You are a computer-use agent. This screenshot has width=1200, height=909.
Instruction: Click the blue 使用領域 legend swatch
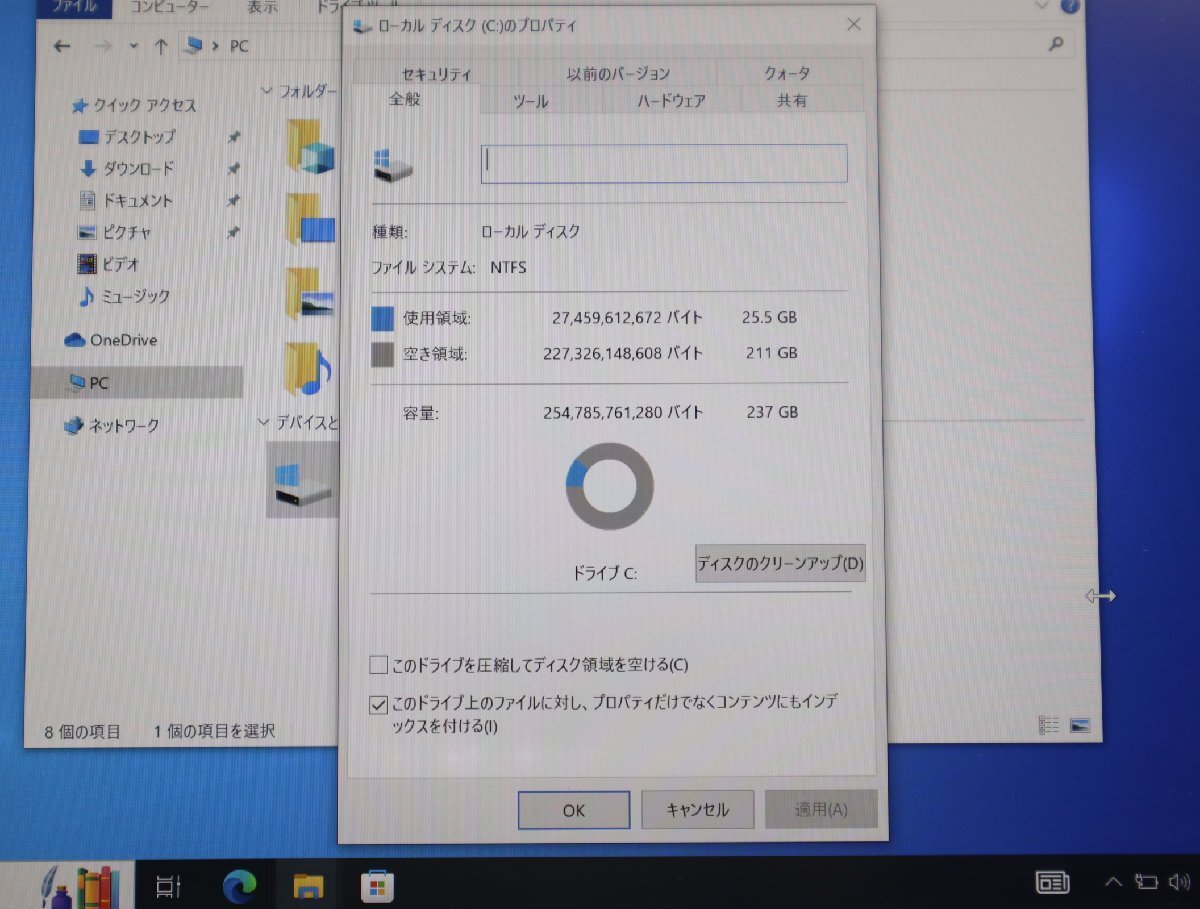click(x=381, y=317)
